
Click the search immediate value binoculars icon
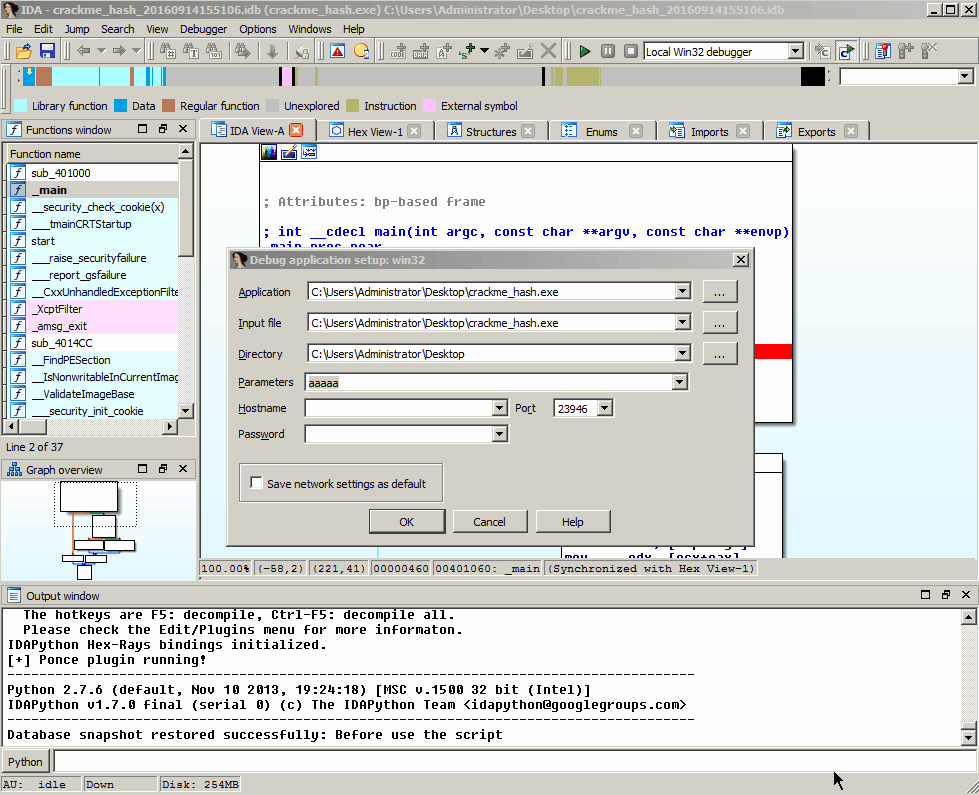[167, 51]
